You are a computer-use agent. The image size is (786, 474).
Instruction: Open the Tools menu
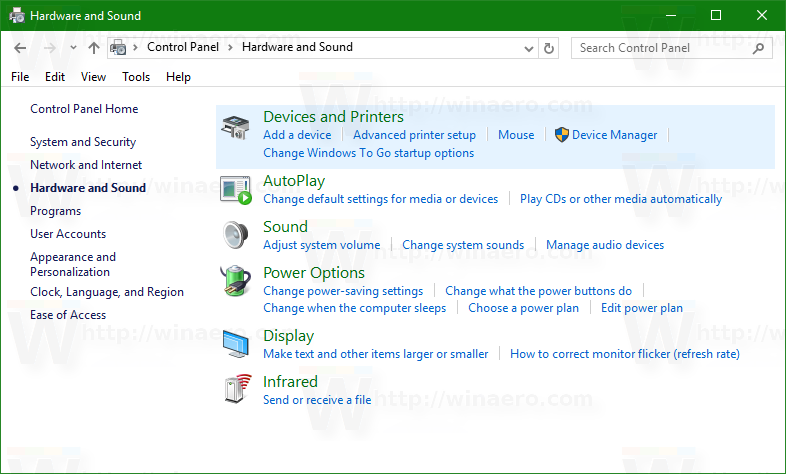click(136, 77)
